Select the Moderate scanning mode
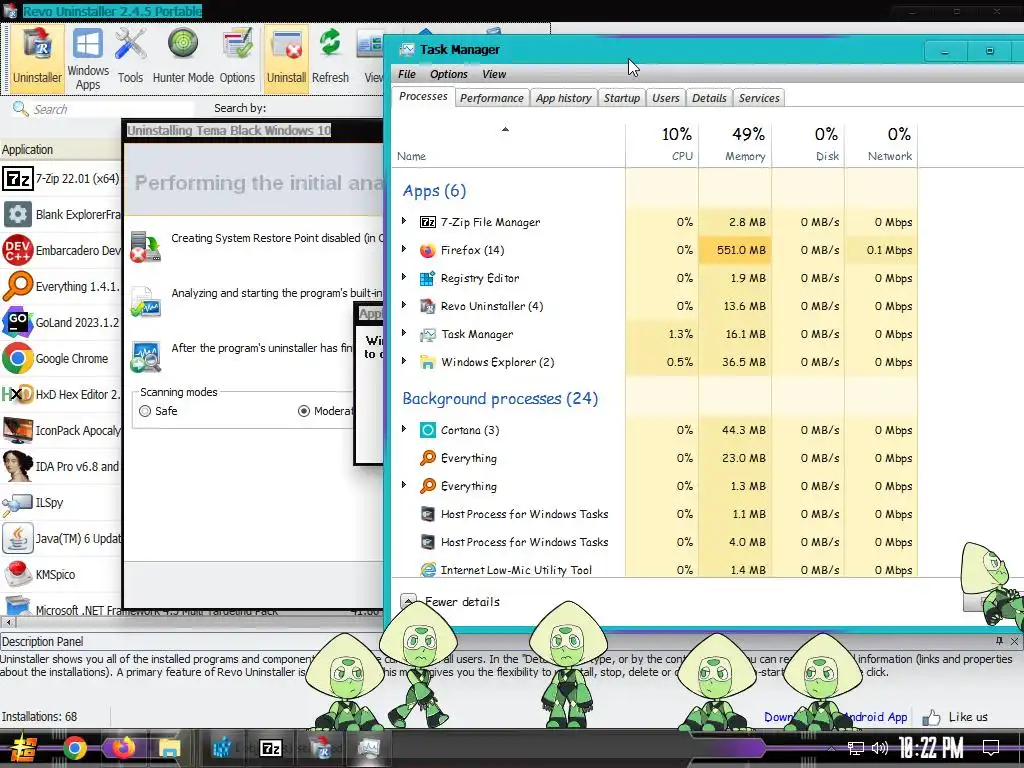Viewport: 1024px width, 768px height. [327, 411]
